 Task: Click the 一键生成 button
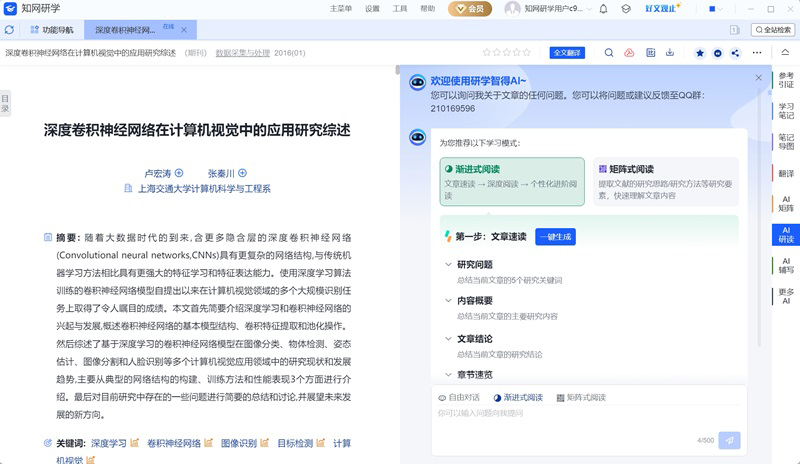tap(556, 237)
